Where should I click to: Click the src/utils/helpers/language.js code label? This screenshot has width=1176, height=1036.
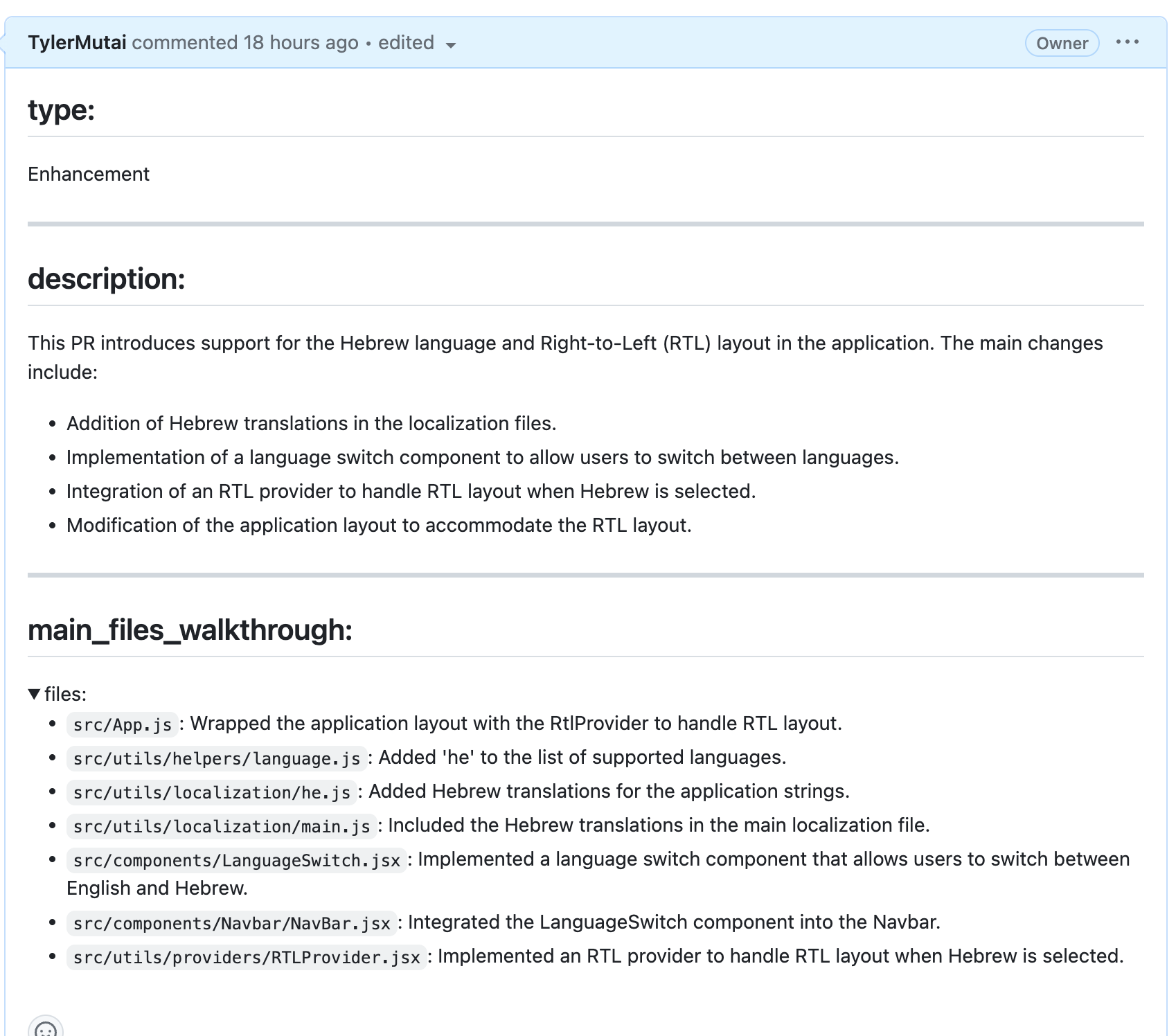(x=217, y=758)
